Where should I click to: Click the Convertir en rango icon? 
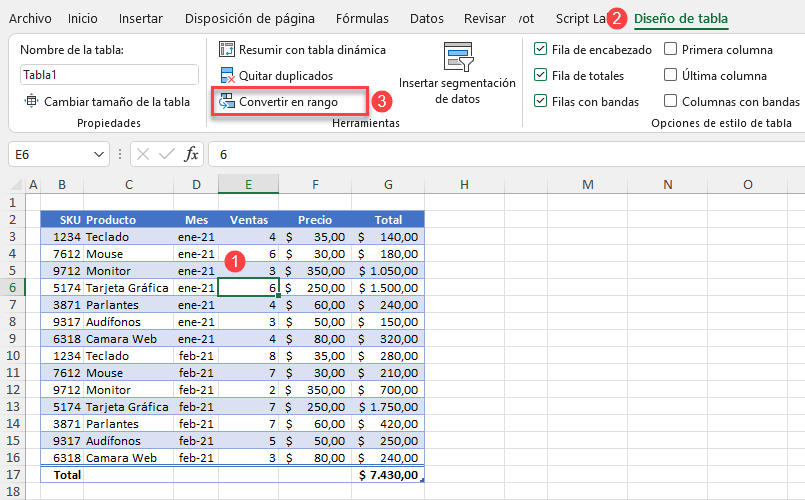227,102
